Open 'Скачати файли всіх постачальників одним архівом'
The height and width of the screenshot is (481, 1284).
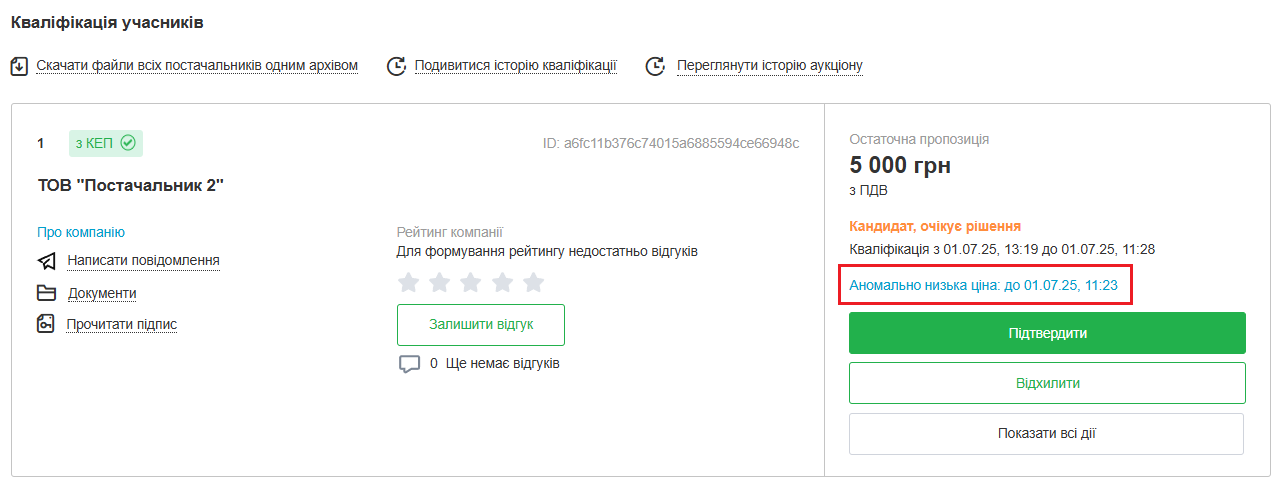[197, 66]
